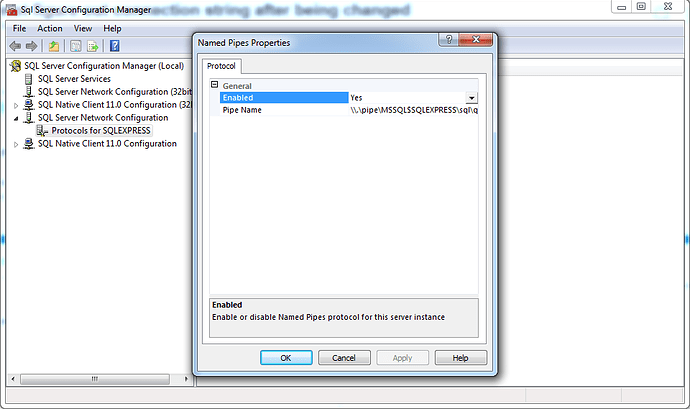The width and height of the screenshot is (690, 409).
Task: Click the Back arrow toolbar icon
Action: pos(15,46)
